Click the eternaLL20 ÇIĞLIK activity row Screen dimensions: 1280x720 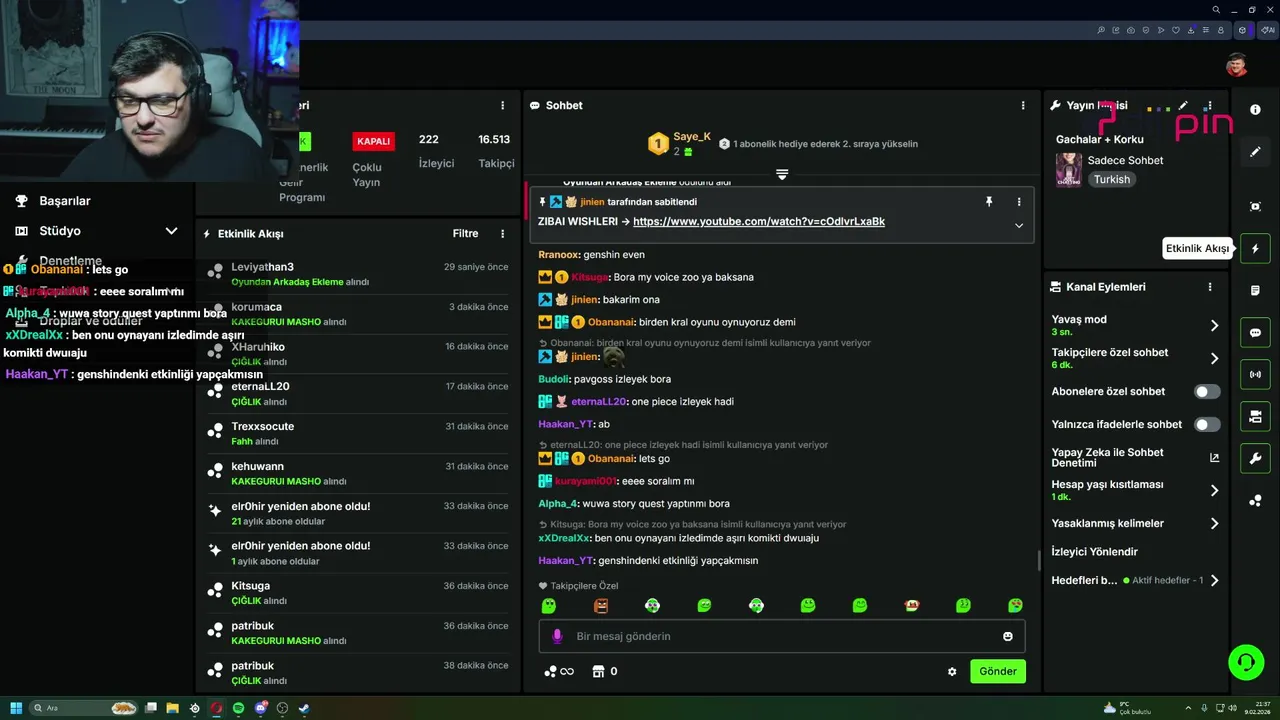coord(358,393)
